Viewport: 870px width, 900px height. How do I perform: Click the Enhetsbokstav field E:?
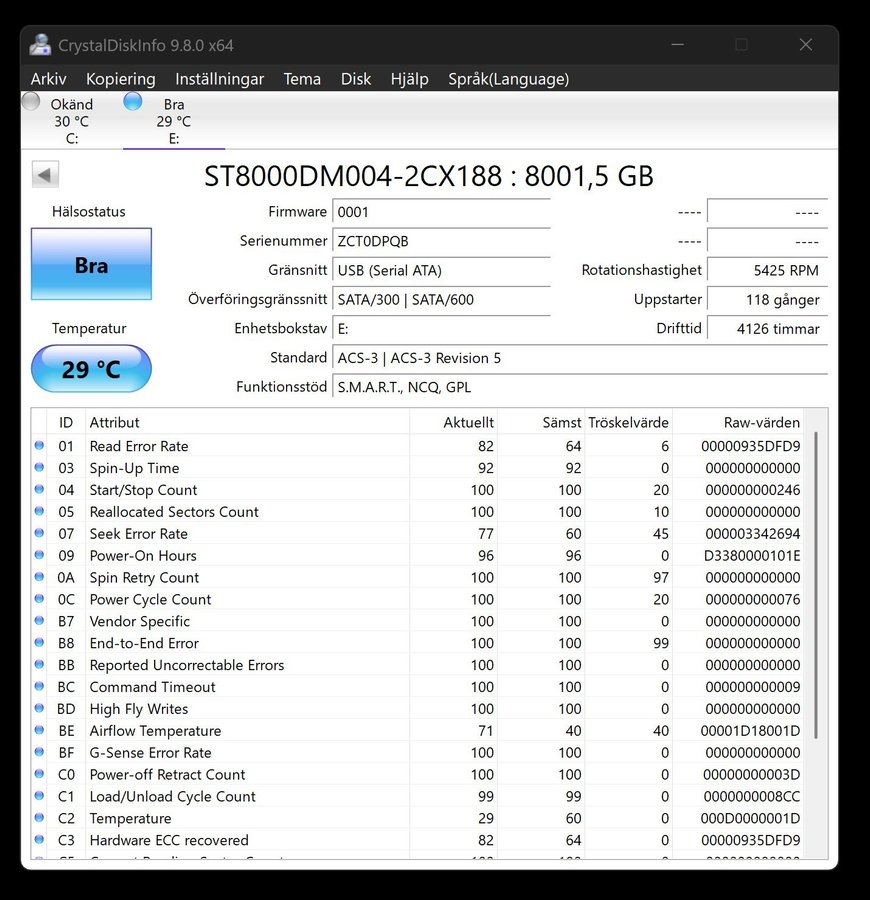tap(441, 329)
